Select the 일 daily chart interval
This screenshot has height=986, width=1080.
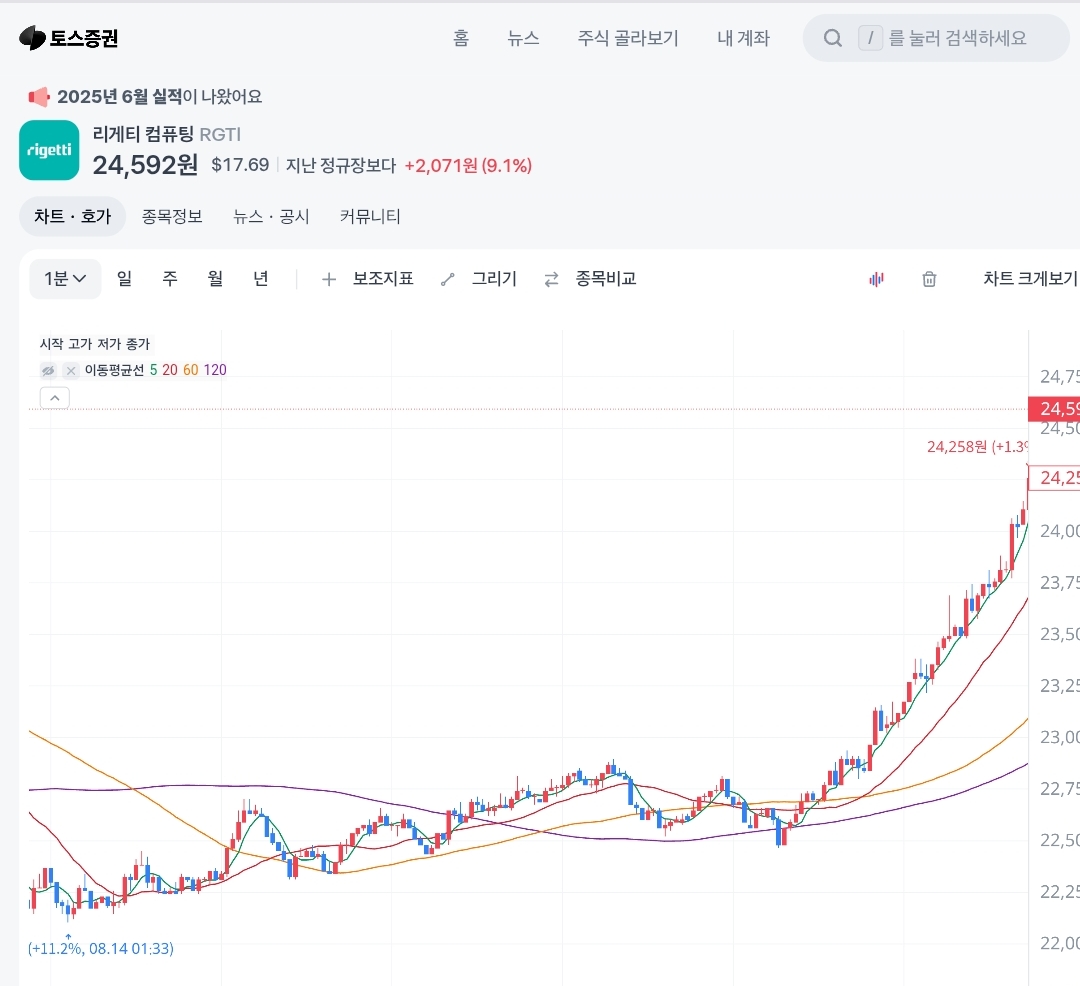[124, 278]
